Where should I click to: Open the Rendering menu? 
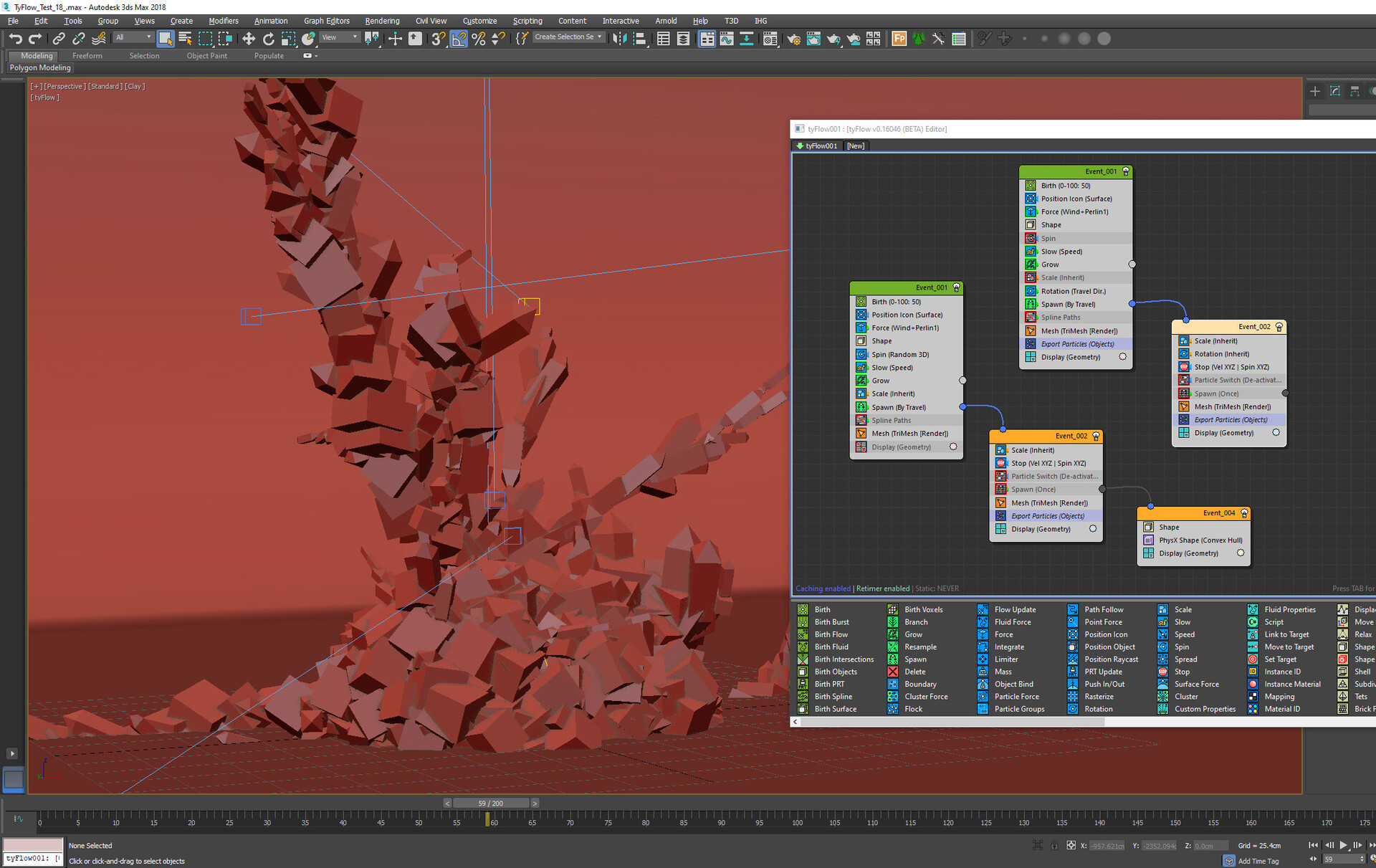[x=382, y=21]
